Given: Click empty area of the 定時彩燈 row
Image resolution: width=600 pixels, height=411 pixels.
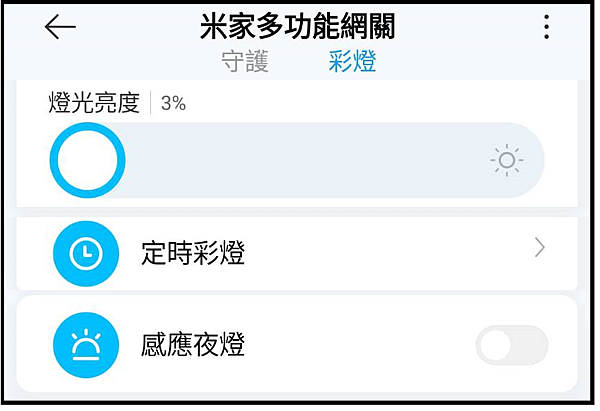Looking at the screenshot, I should click(383, 253).
